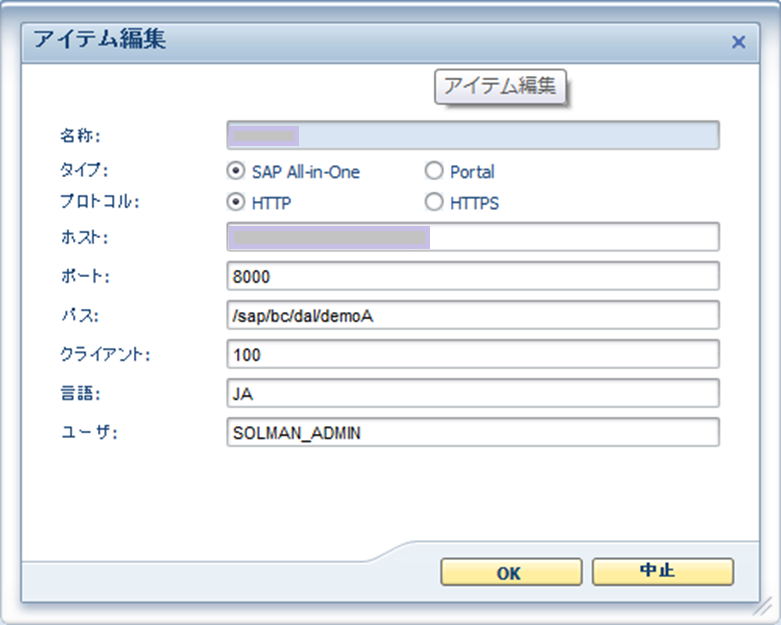Click the HTTPS label text

click(x=474, y=203)
